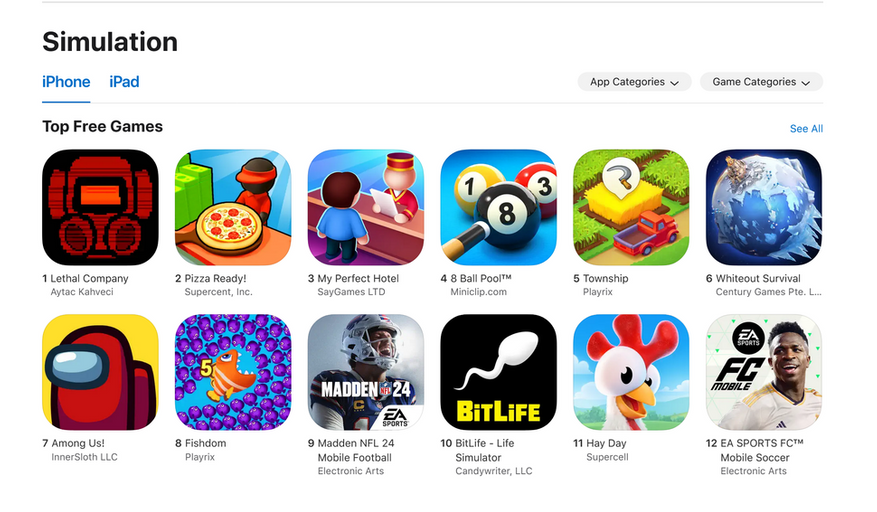Open the Among Us! crewmate icon

pyautogui.click(x=100, y=372)
